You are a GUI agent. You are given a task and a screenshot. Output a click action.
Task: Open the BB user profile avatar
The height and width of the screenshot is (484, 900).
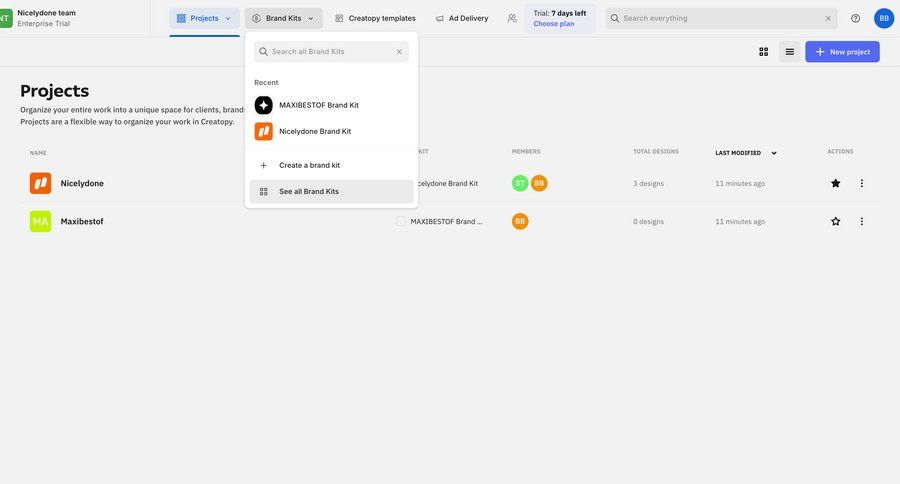884,18
